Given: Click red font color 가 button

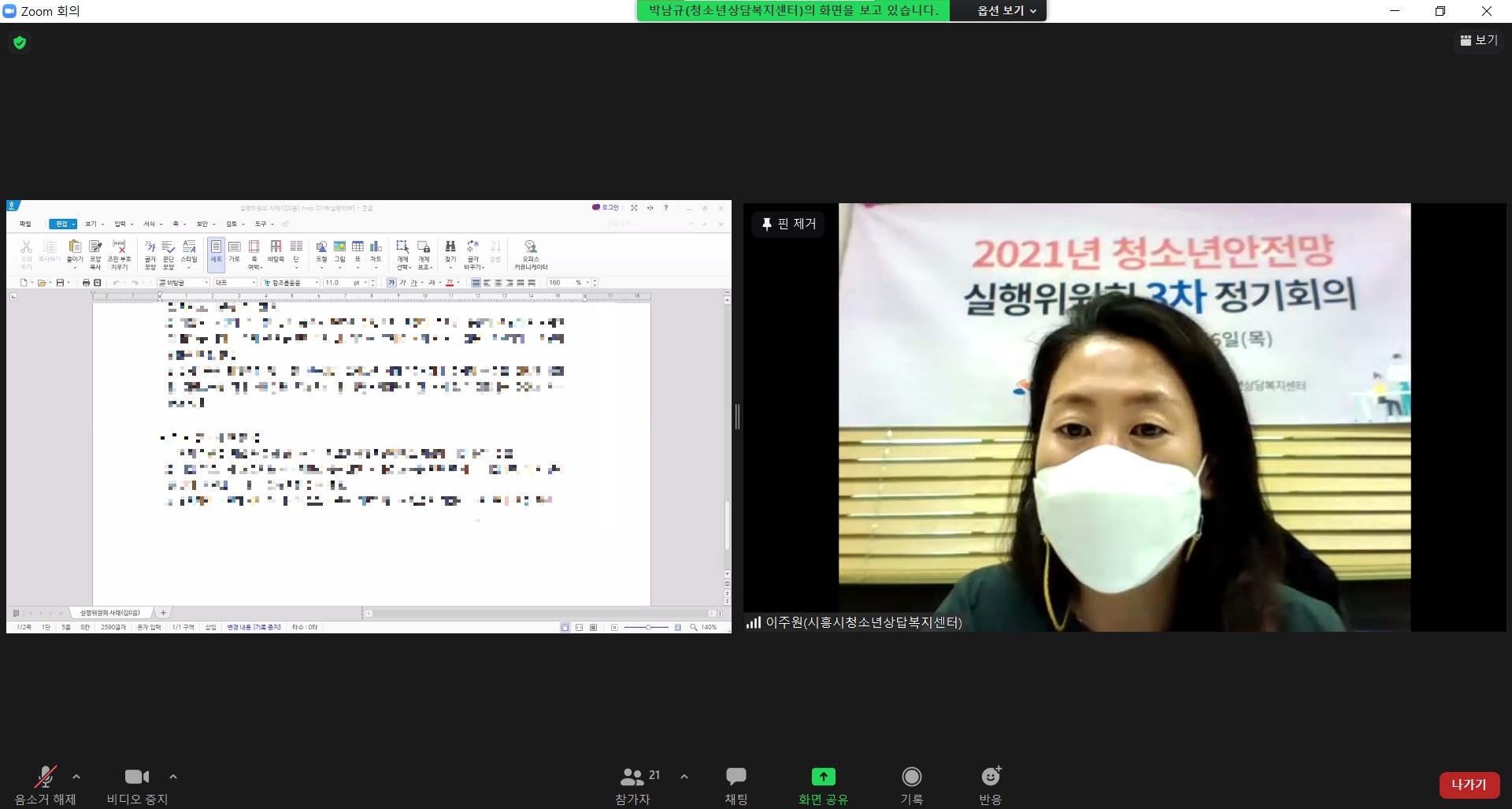Looking at the screenshot, I should [x=450, y=283].
